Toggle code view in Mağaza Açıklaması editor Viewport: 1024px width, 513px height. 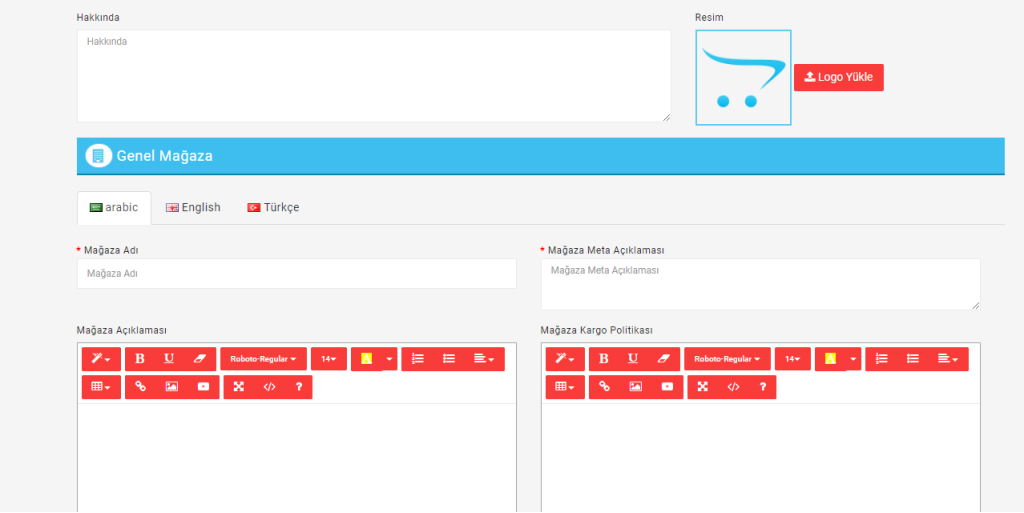pos(269,387)
